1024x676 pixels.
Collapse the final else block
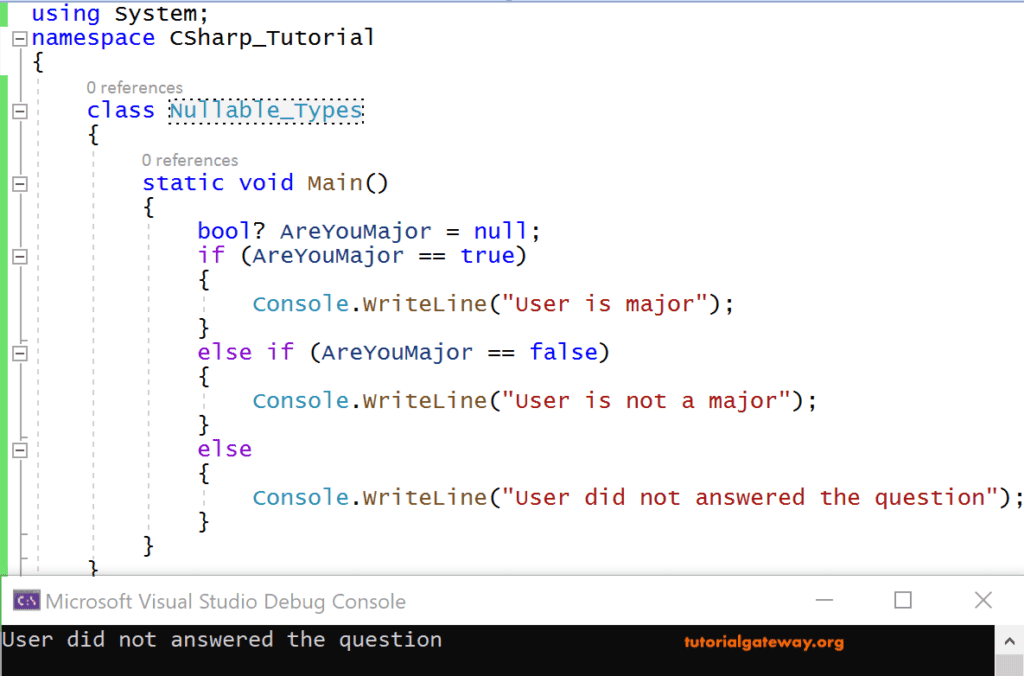pos(18,449)
